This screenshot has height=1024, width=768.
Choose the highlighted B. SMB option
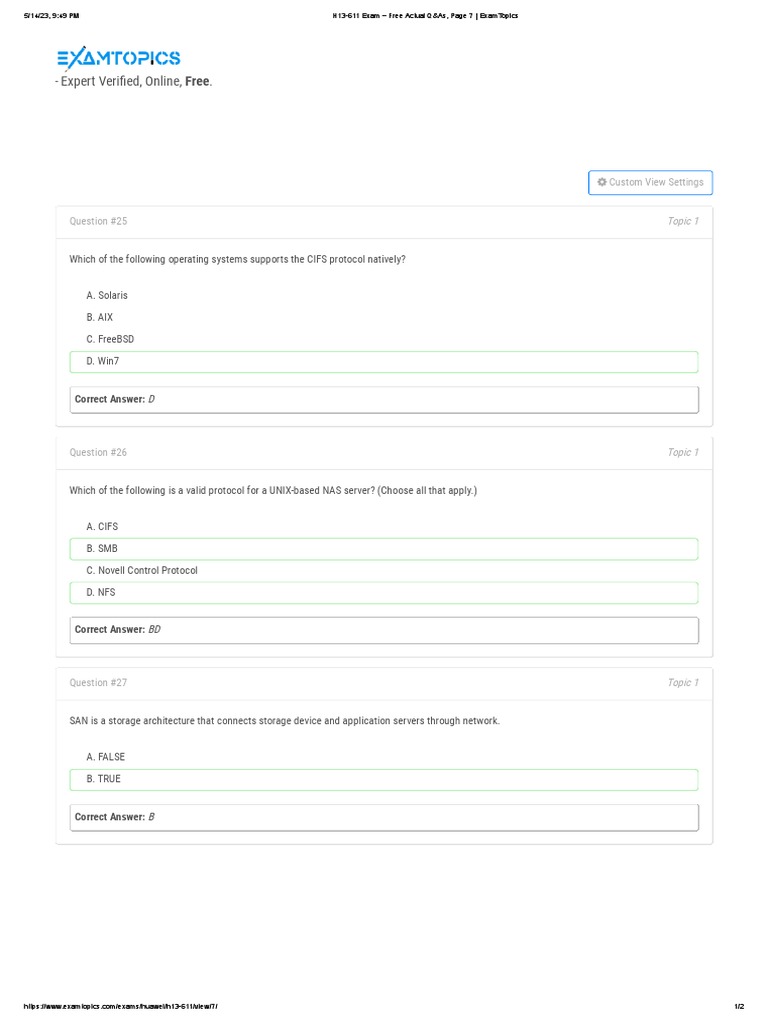[384, 548]
